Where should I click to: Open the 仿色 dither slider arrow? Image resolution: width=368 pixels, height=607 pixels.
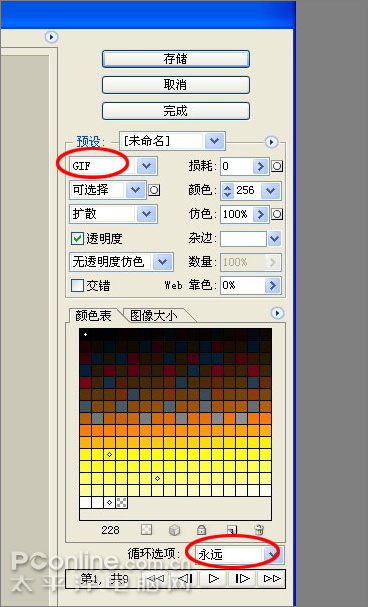(261, 214)
